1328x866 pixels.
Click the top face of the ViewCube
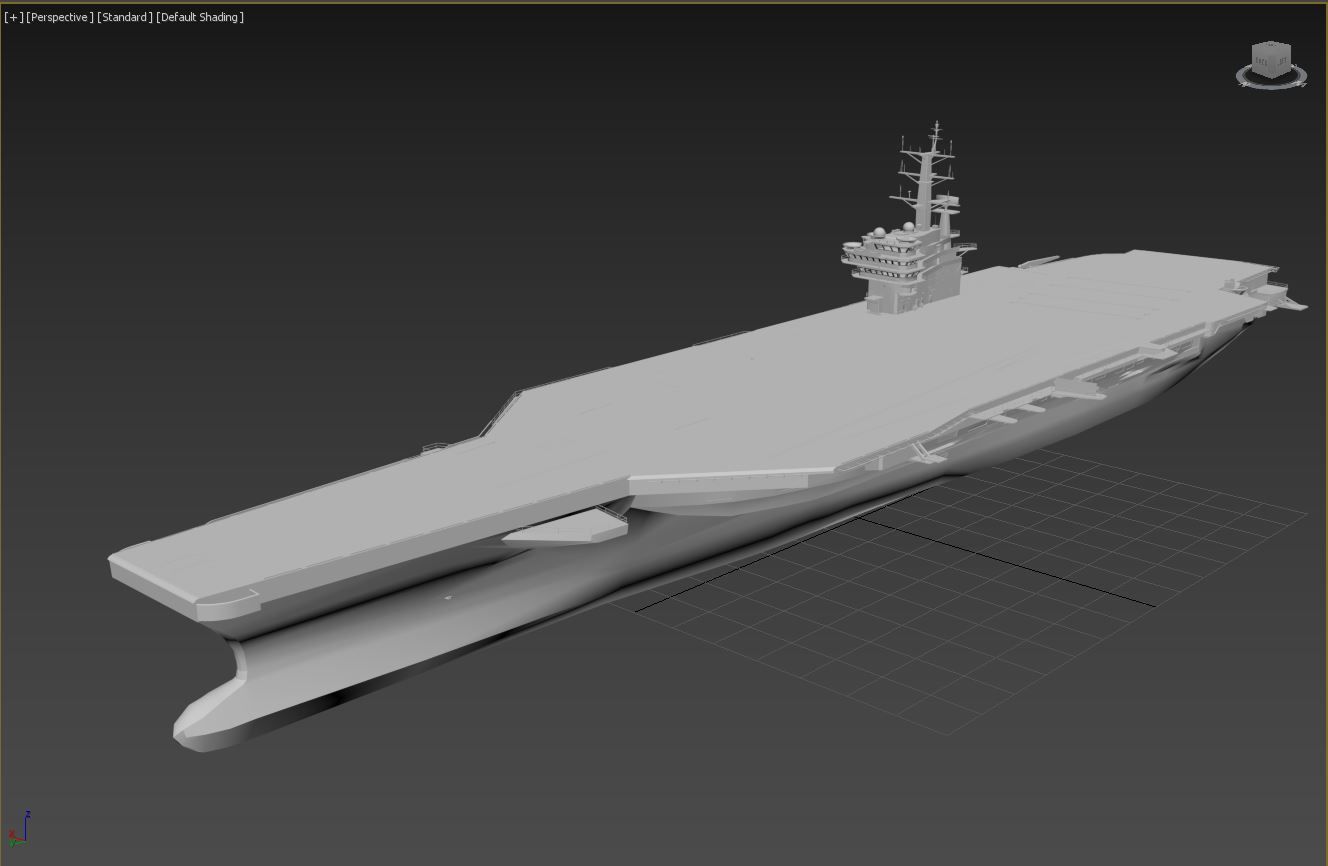[x=1273, y=47]
